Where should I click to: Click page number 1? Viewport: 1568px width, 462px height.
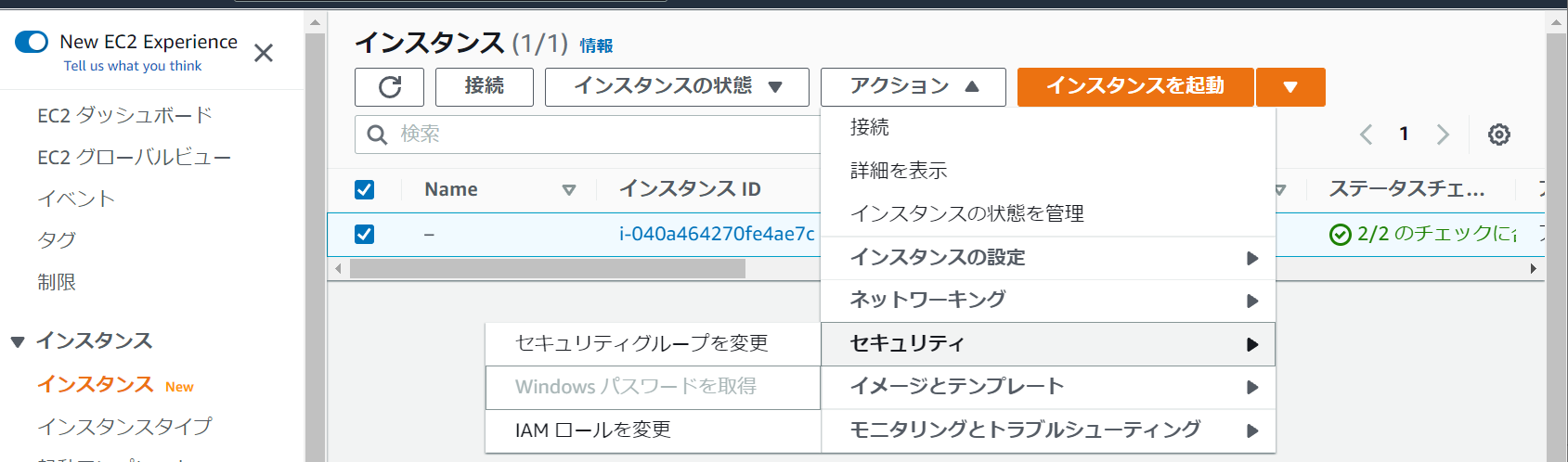tap(1404, 135)
